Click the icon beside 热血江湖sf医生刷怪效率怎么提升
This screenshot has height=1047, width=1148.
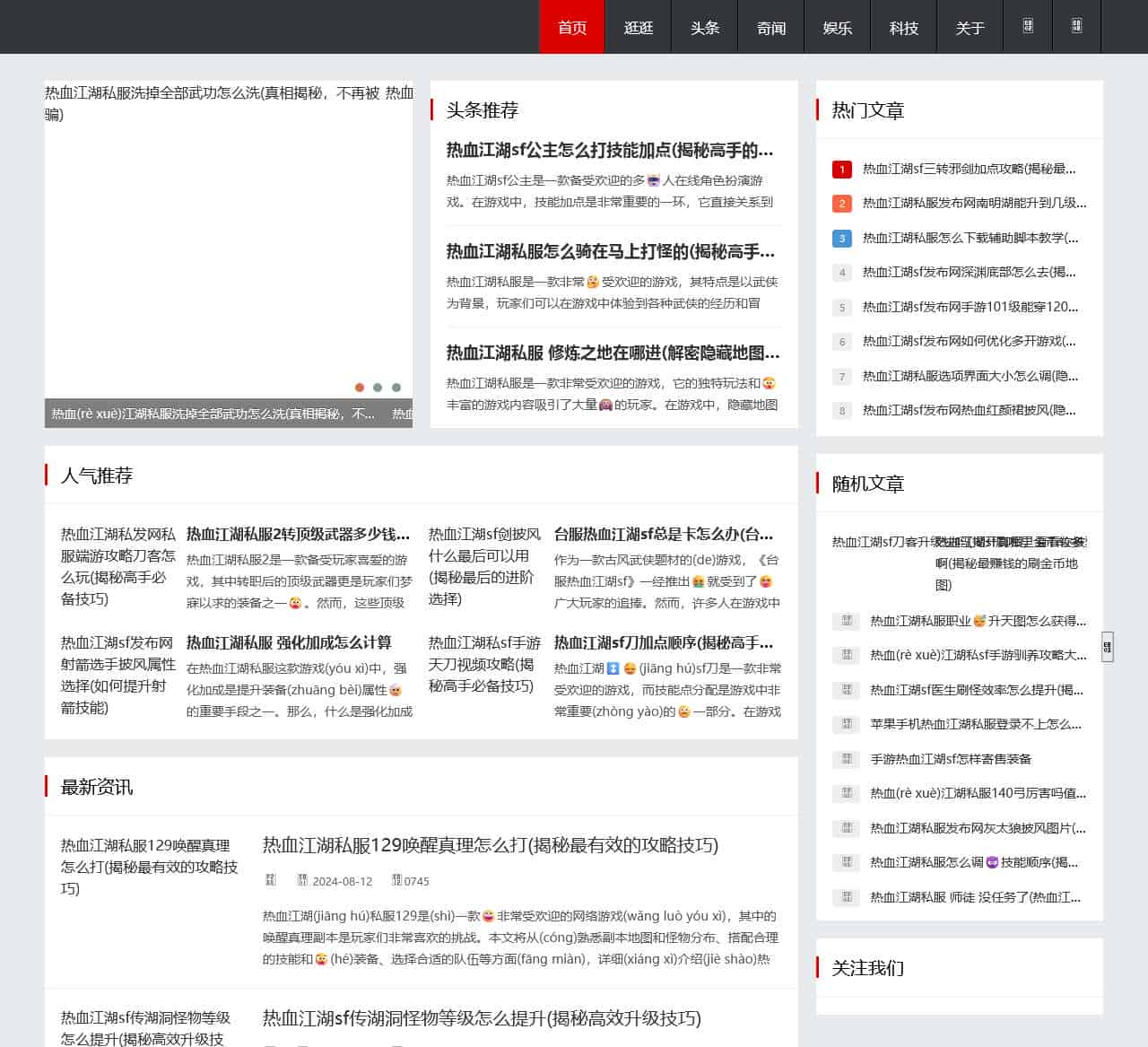coord(846,690)
